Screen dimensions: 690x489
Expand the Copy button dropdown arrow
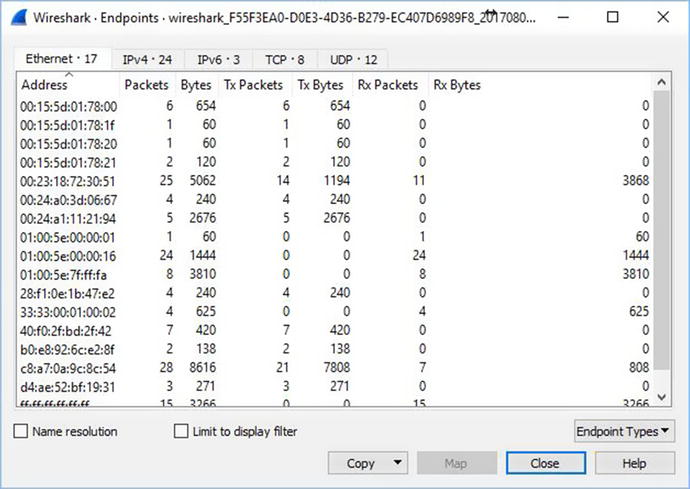[397, 463]
